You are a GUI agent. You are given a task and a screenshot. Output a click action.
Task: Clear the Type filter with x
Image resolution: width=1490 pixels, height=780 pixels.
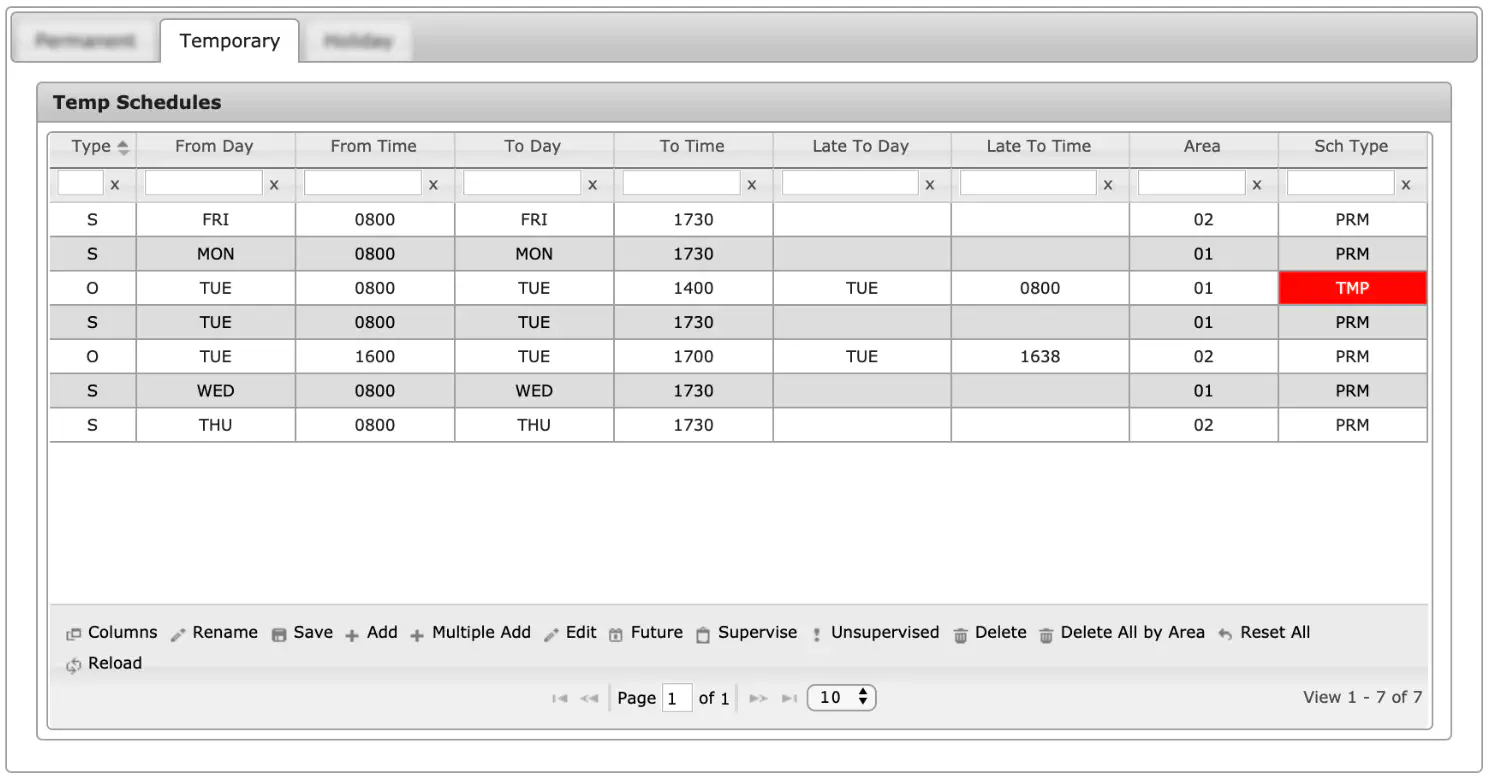(x=114, y=185)
